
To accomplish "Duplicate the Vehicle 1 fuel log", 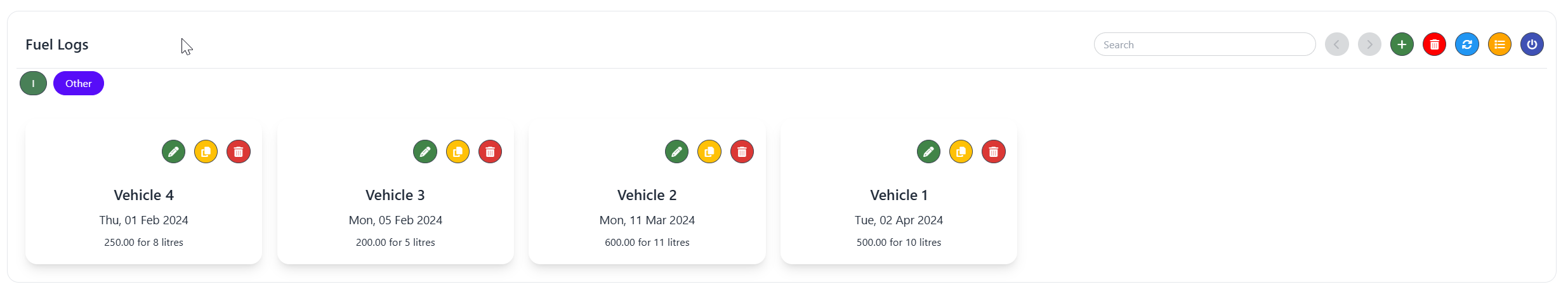I will [x=961, y=152].
